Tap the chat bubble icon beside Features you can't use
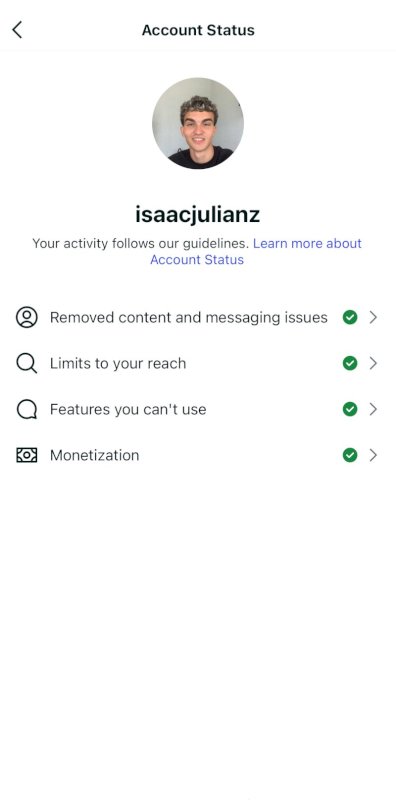The width and height of the screenshot is (396, 800). [x=27, y=409]
